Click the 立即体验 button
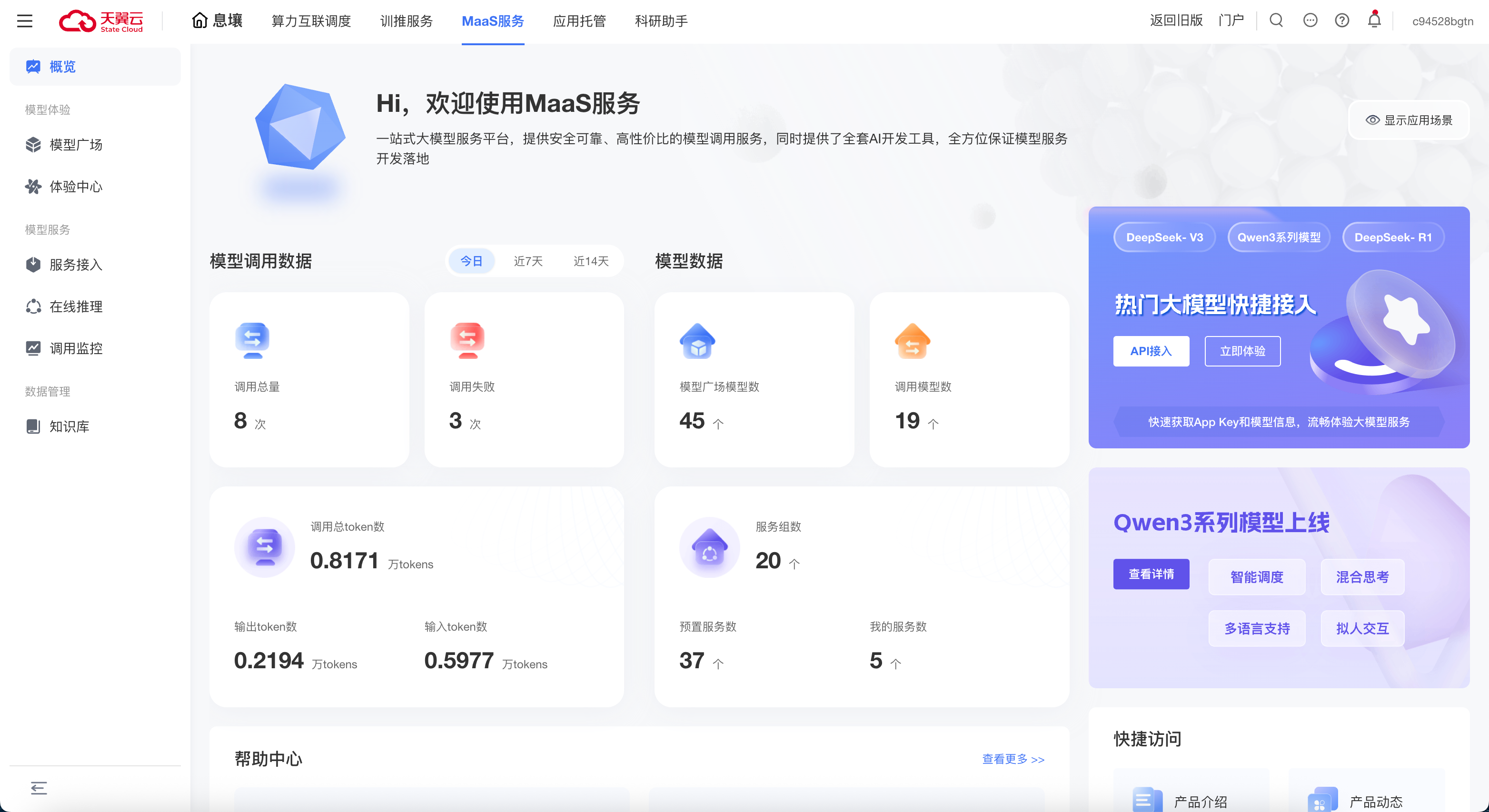The width and height of the screenshot is (1489, 812). 1242,351
